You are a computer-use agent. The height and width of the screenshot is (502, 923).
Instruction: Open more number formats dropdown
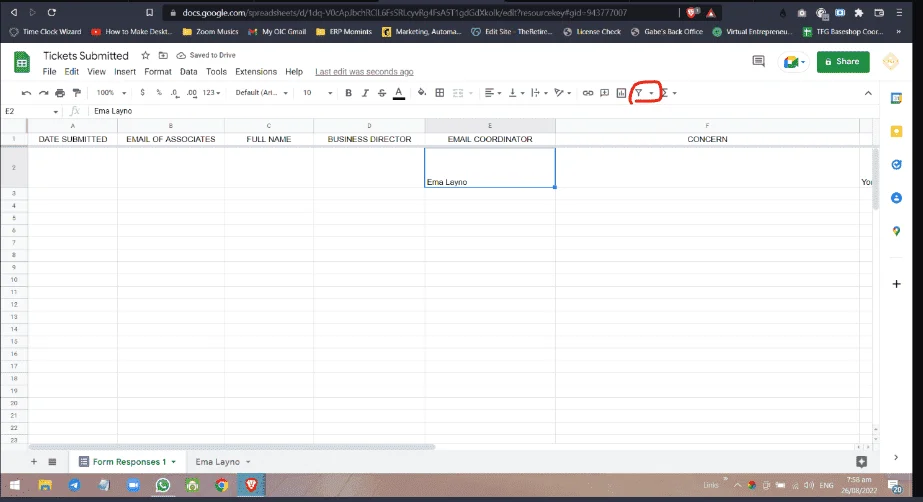pos(211,93)
